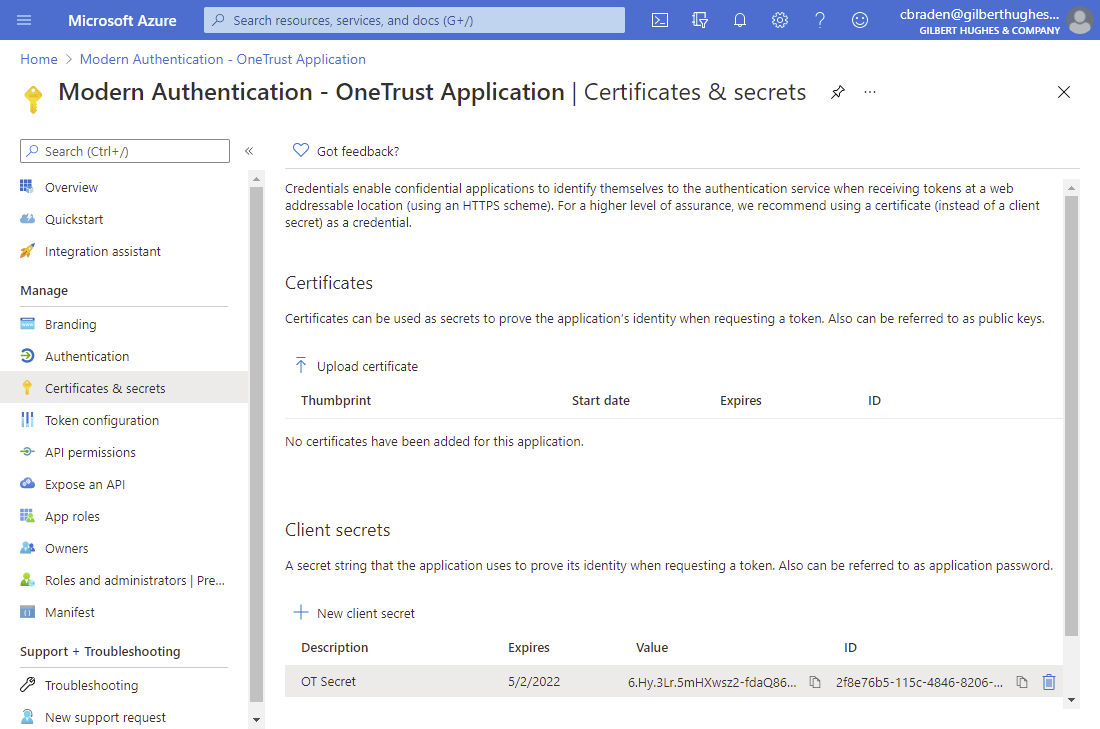Open the Help question mark
The width and height of the screenshot is (1100, 729).
click(x=819, y=20)
